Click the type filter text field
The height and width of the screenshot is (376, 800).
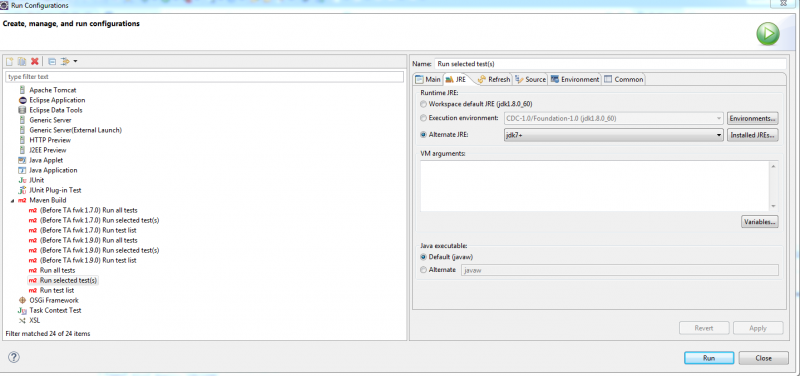tap(204, 77)
